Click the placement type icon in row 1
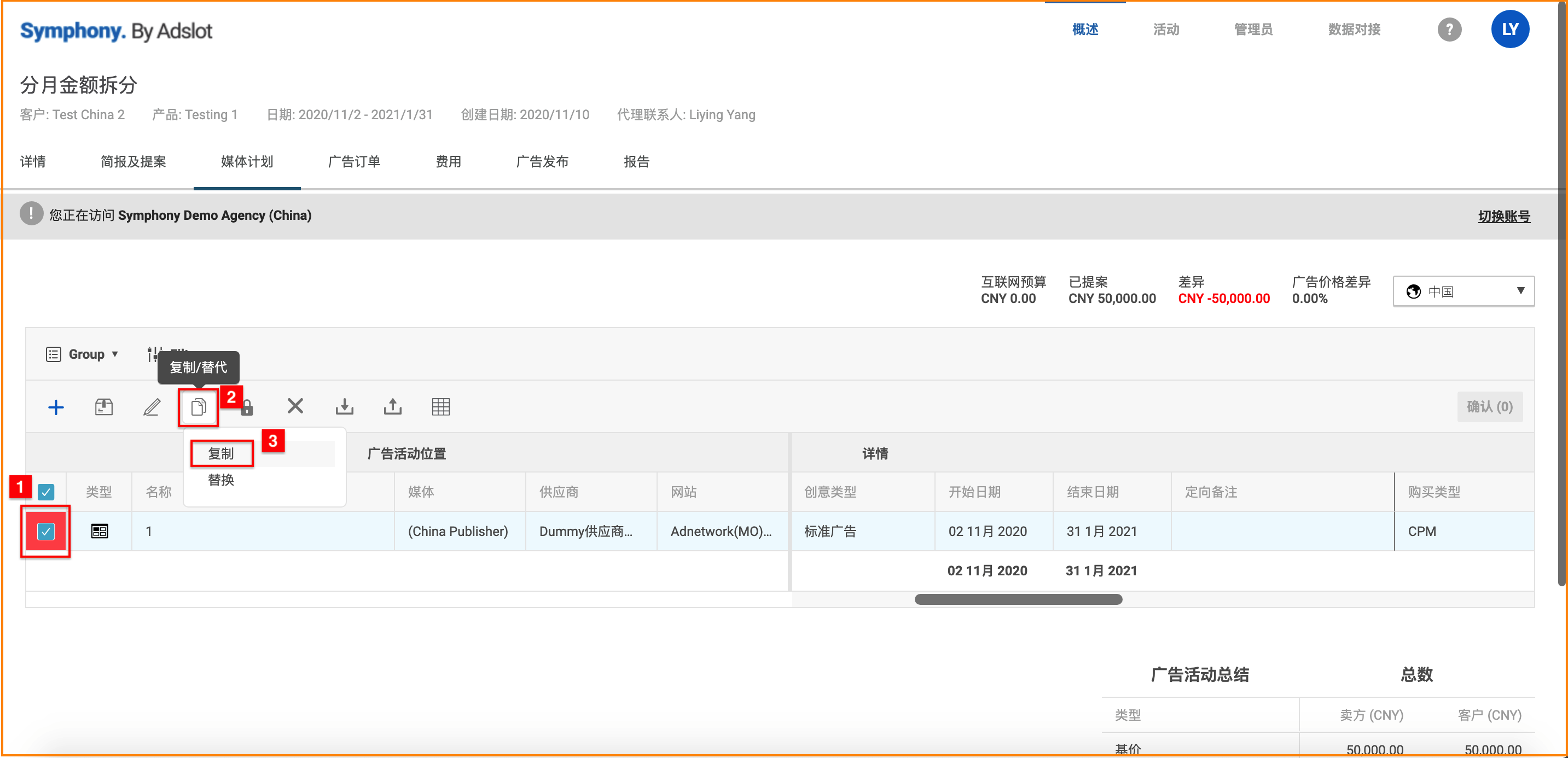Image resolution: width=1568 pixels, height=758 pixels. click(100, 531)
